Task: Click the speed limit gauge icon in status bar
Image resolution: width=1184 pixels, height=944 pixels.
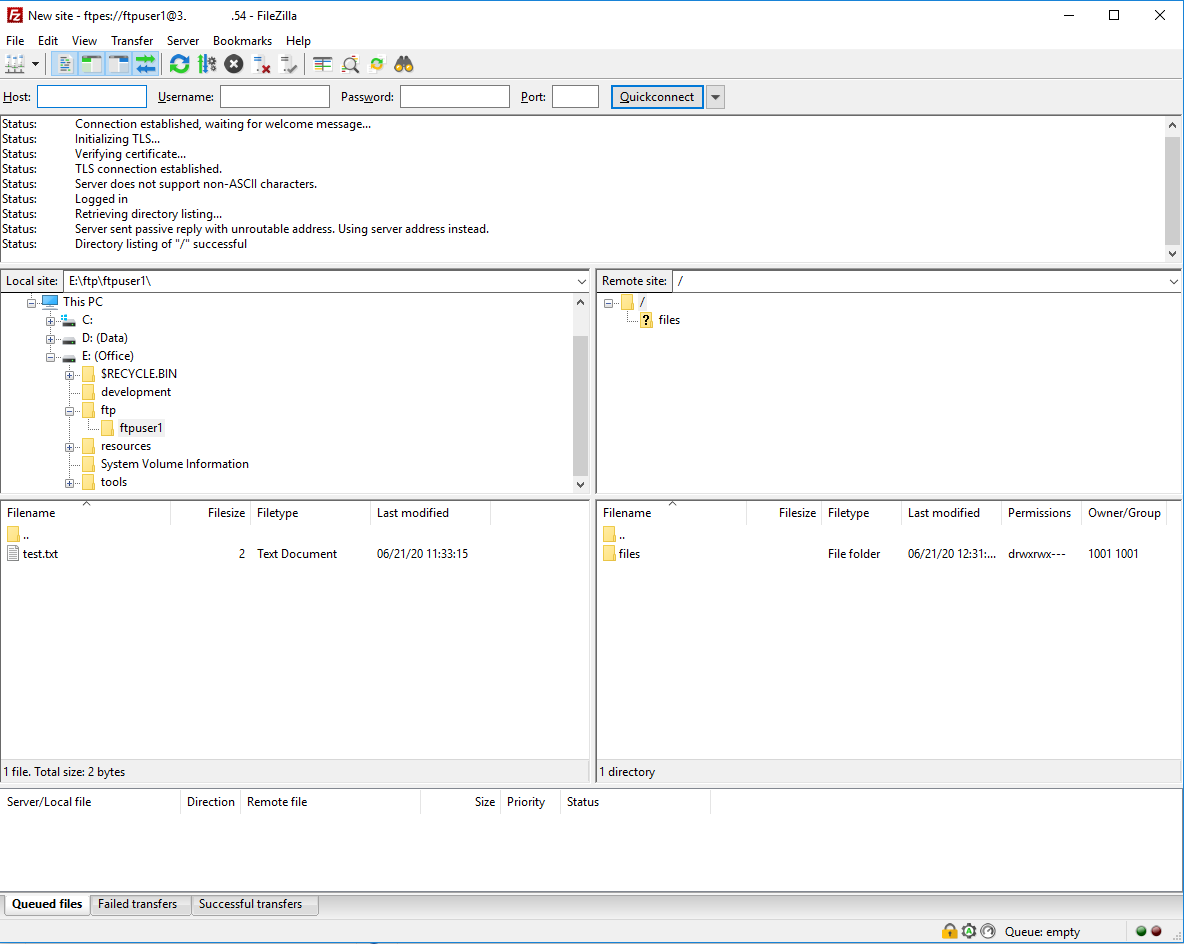Action: [988, 931]
